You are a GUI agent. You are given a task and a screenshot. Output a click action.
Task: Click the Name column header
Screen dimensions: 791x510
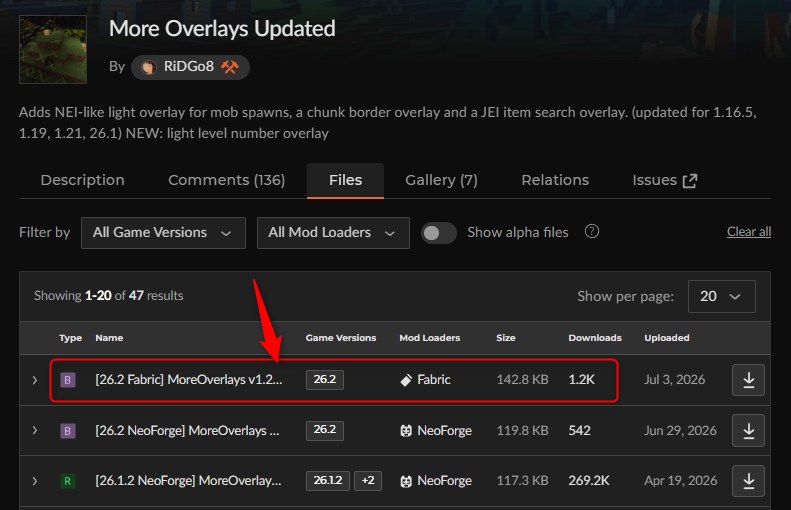[x=109, y=338]
